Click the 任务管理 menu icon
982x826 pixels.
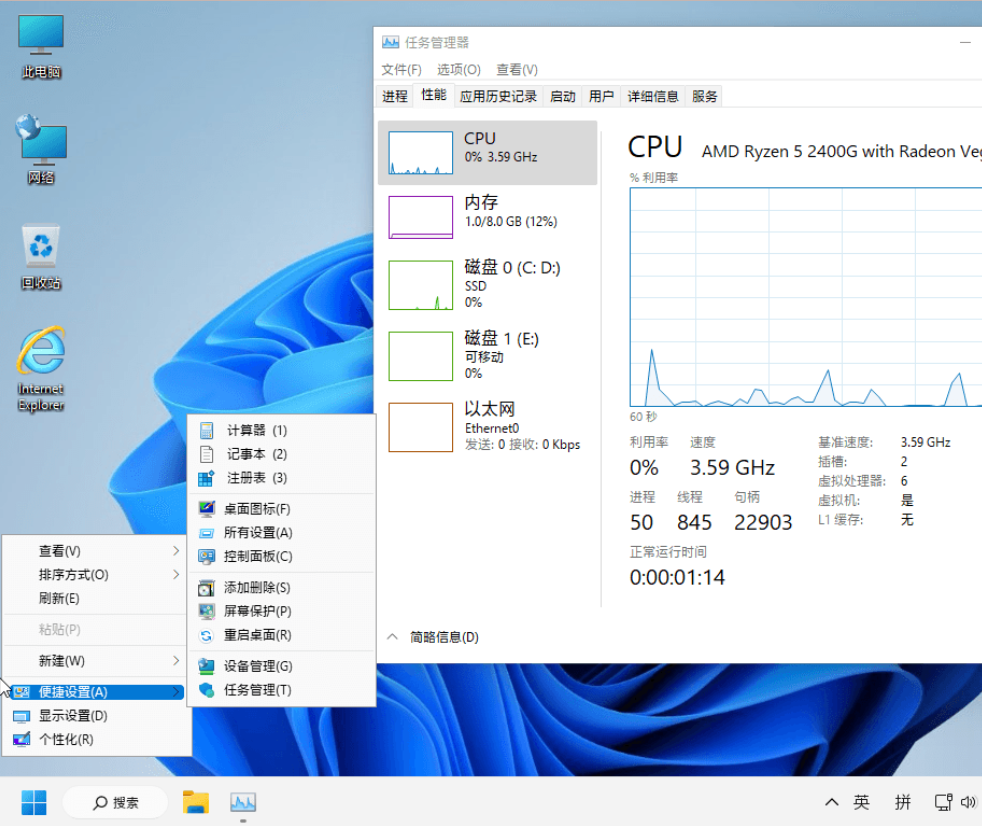[206, 690]
